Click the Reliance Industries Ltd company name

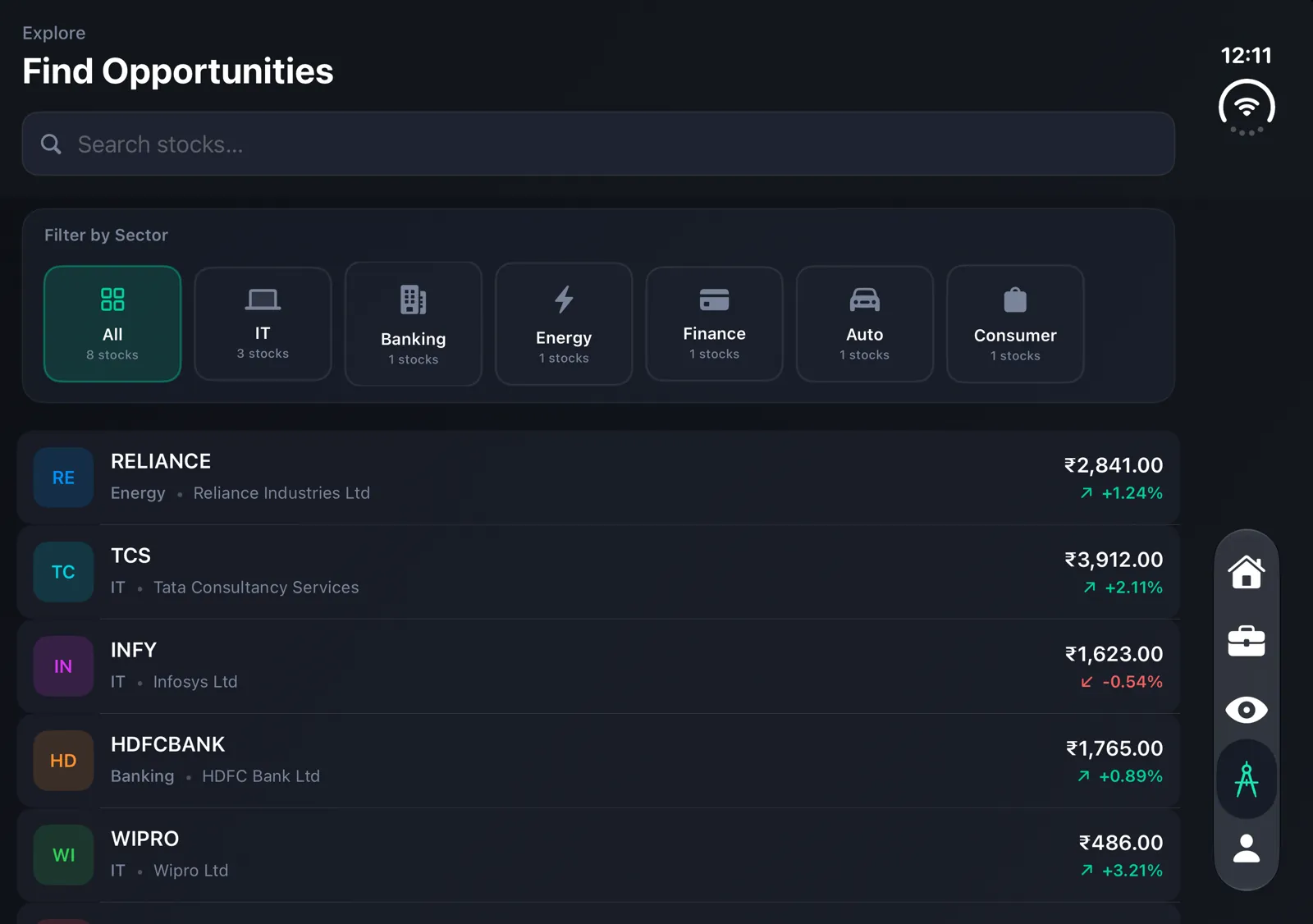281,493
